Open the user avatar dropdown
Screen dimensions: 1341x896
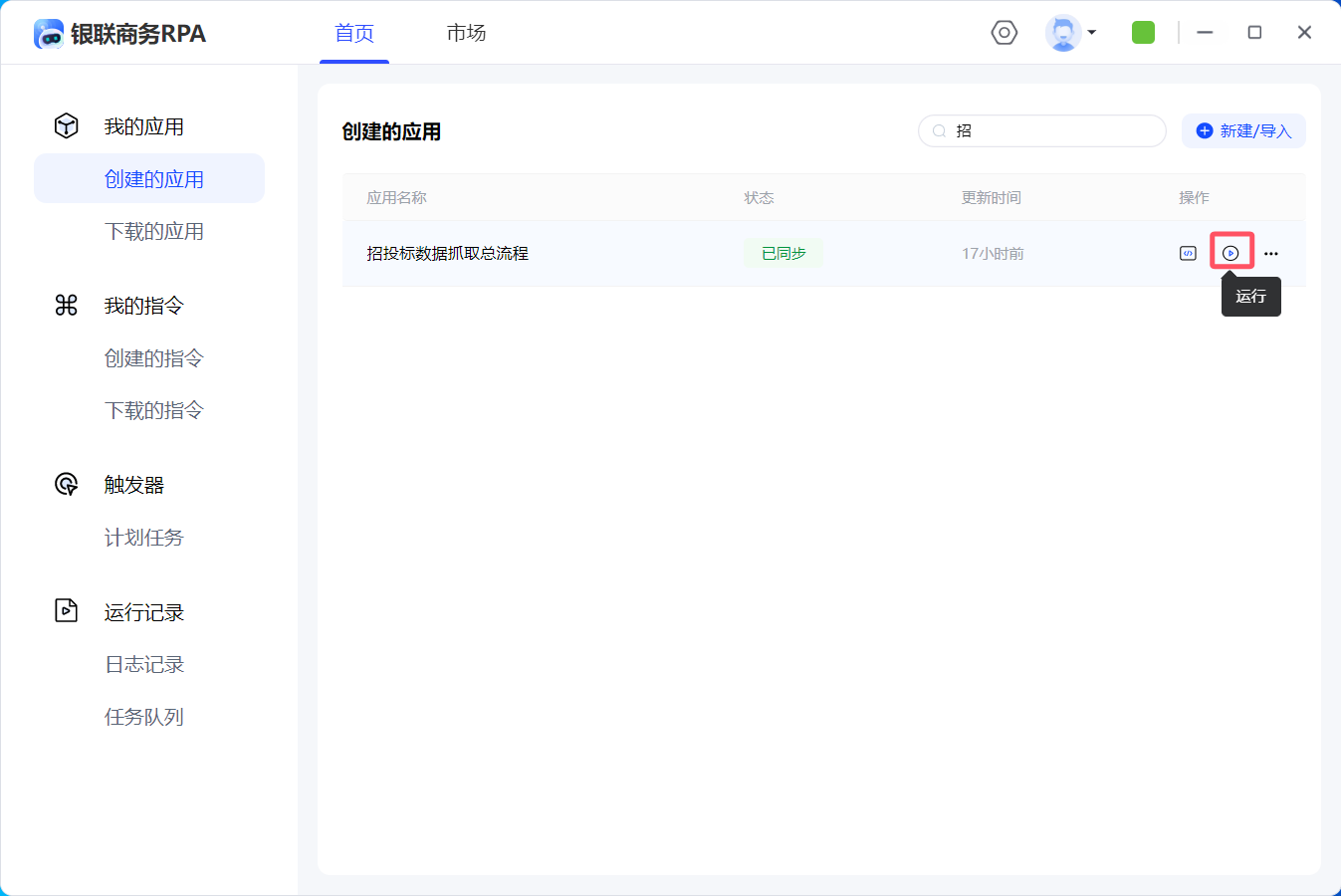[1071, 33]
